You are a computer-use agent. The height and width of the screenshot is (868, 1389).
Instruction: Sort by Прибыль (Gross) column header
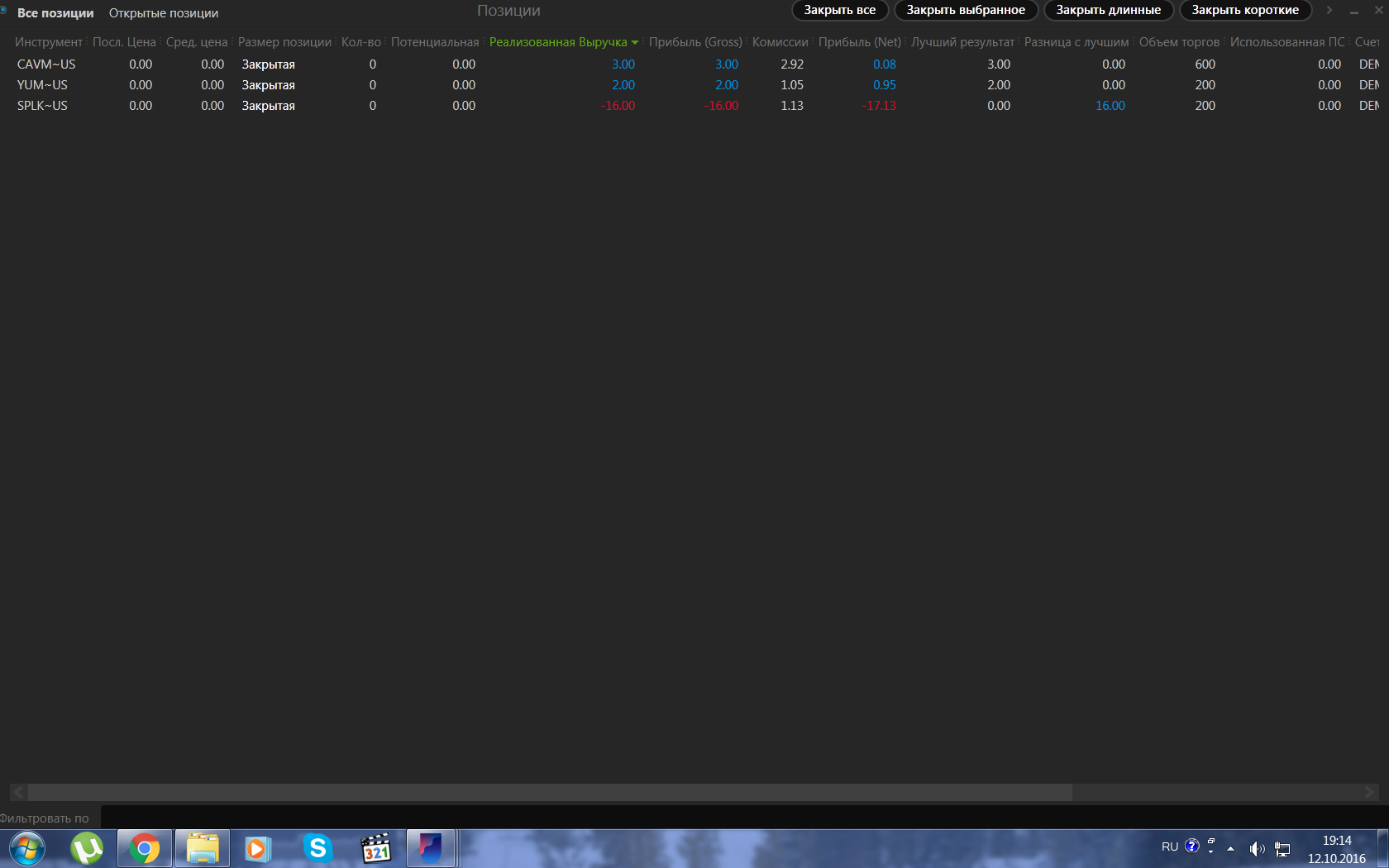coord(695,42)
